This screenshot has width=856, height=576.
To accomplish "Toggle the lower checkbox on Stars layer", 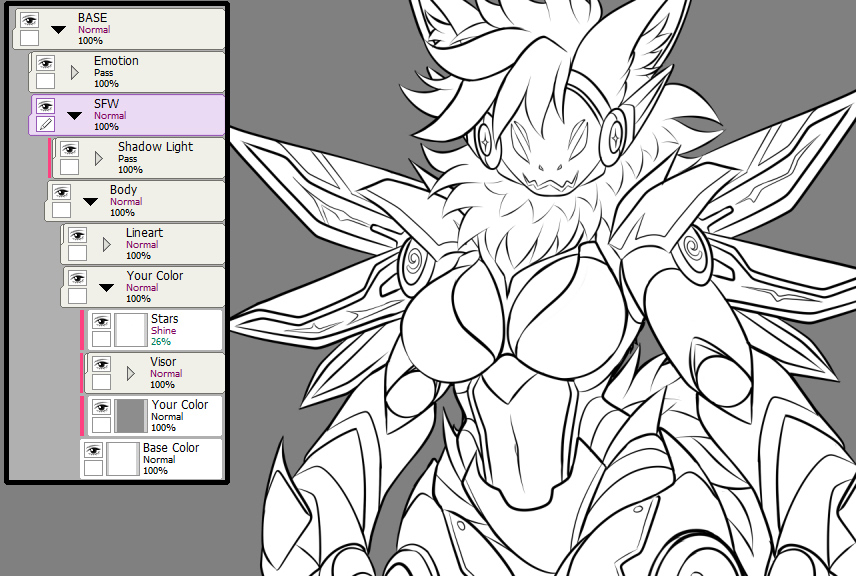I will click(x=102, y=339).
